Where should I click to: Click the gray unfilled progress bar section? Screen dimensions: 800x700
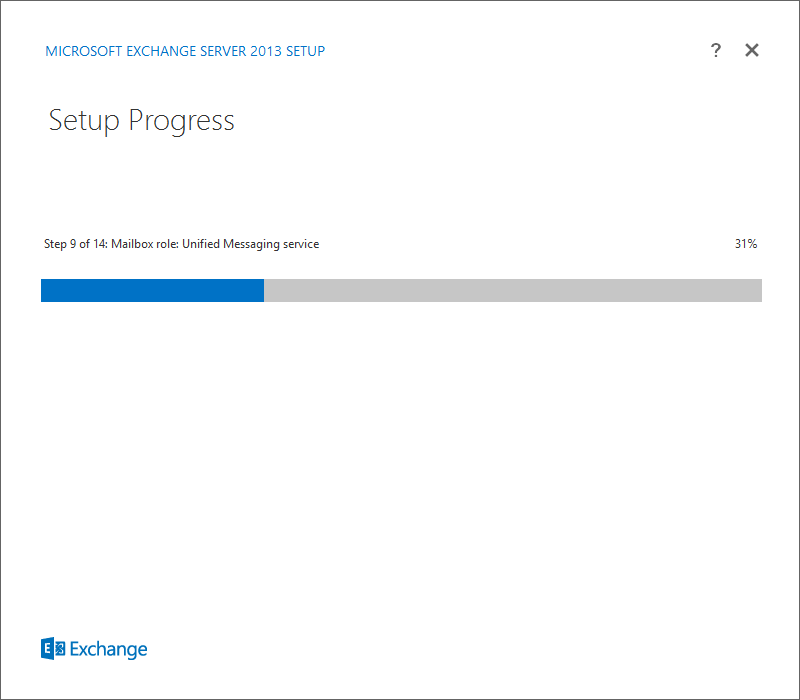512,290
